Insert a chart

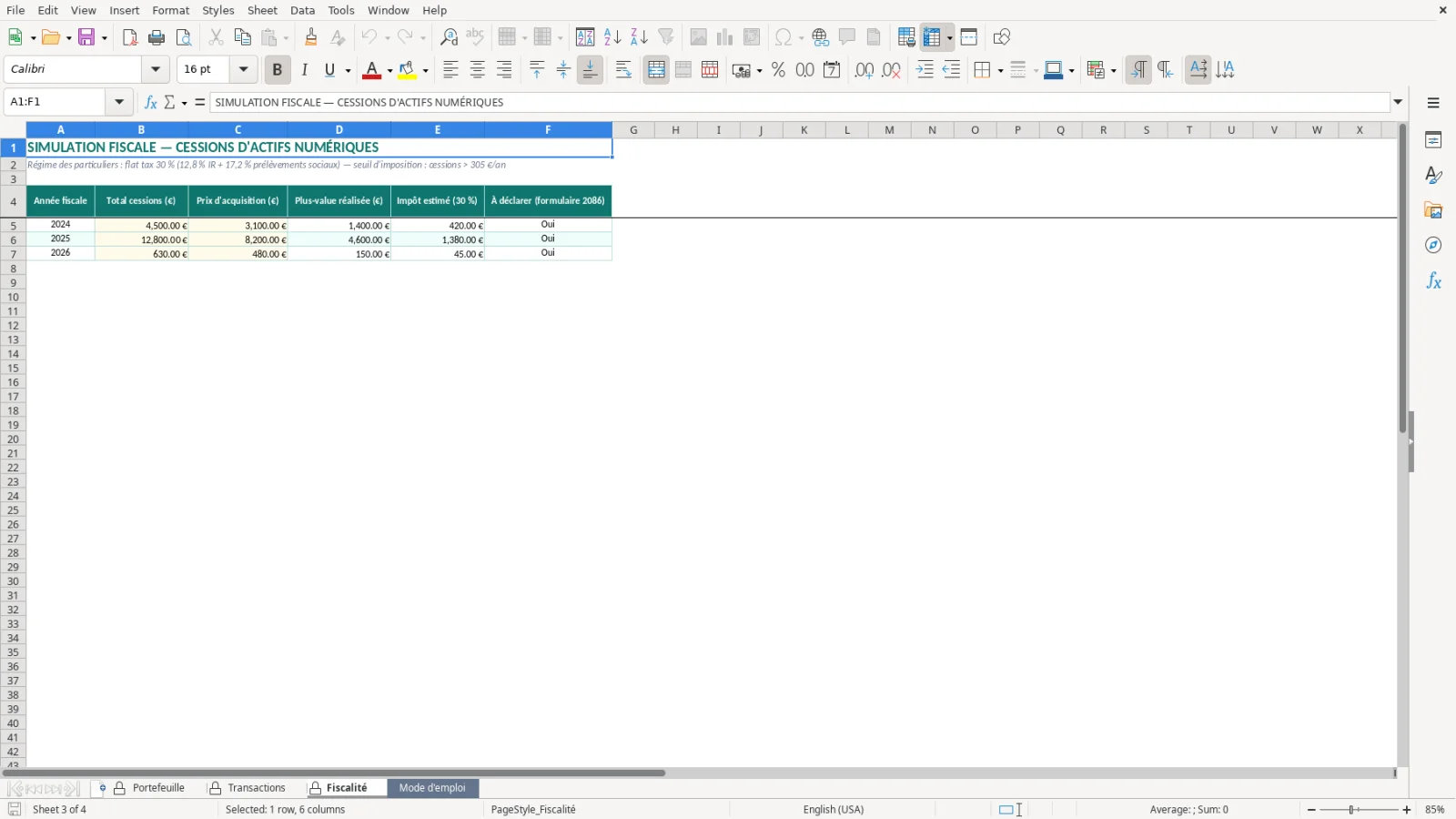point(724,37)
